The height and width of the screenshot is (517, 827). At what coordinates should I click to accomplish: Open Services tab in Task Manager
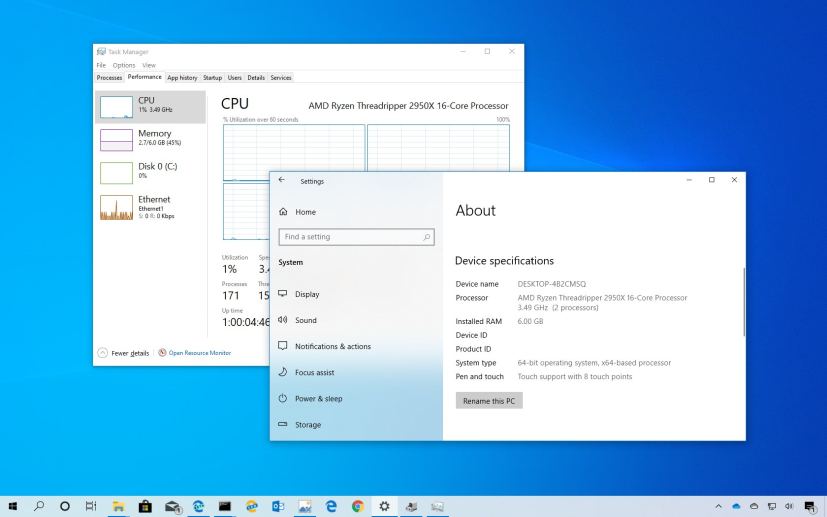tap(281, 78)
